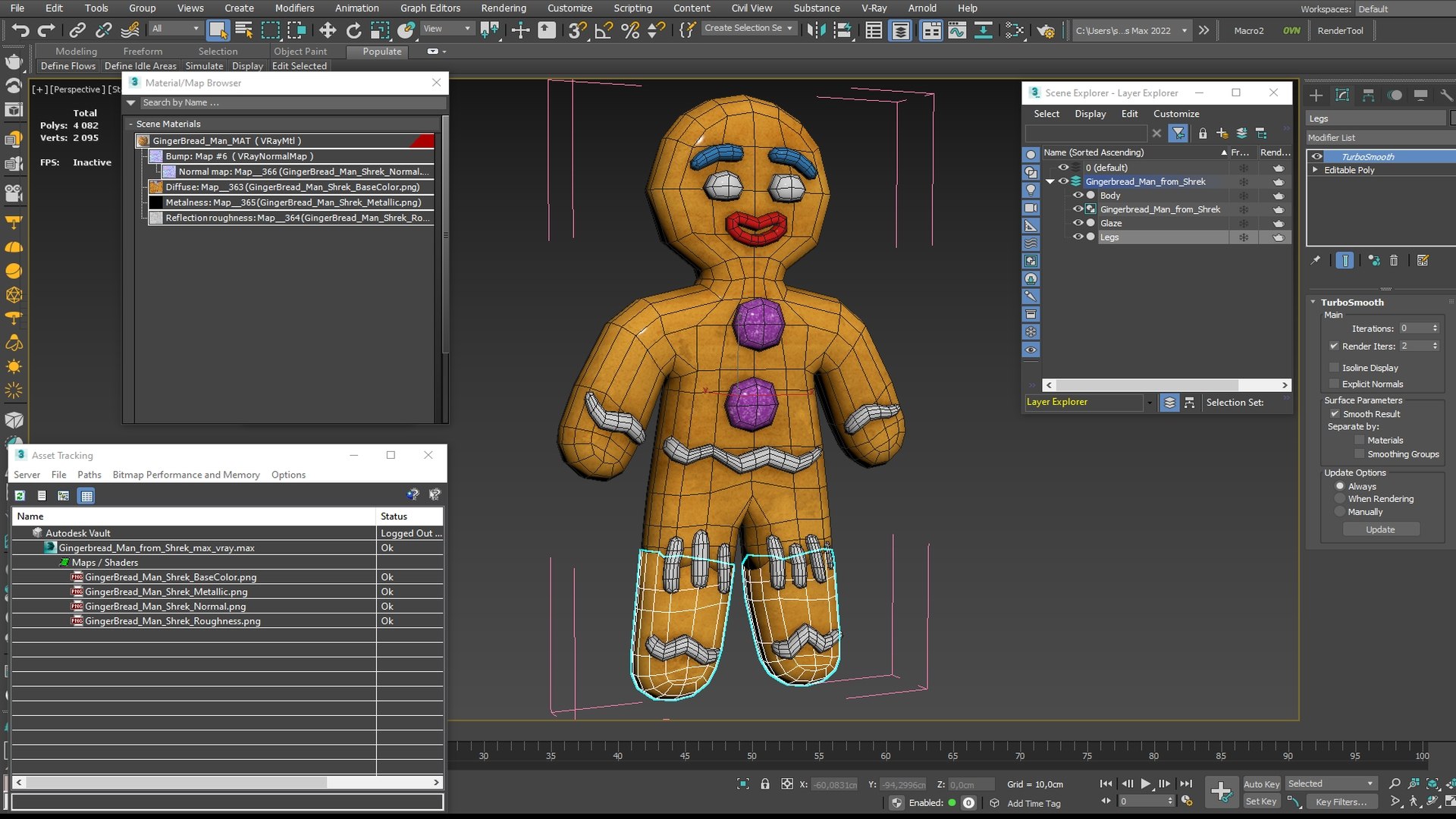Open the Rendering menu

click(x=504, y=8)
